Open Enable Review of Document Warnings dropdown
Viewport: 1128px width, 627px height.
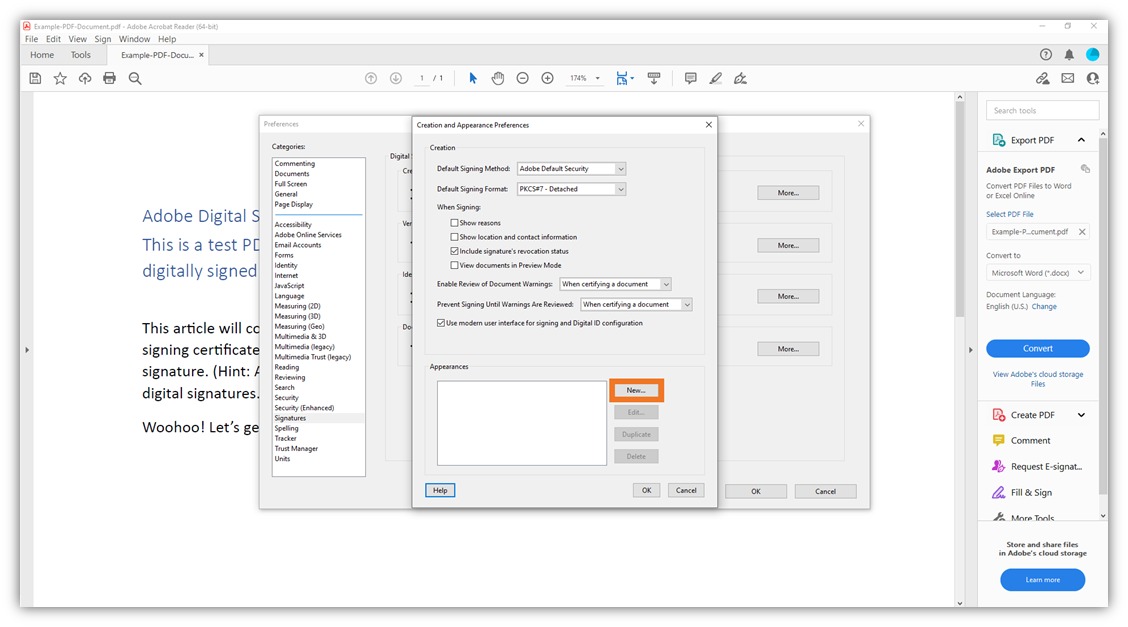coord(615,284)
